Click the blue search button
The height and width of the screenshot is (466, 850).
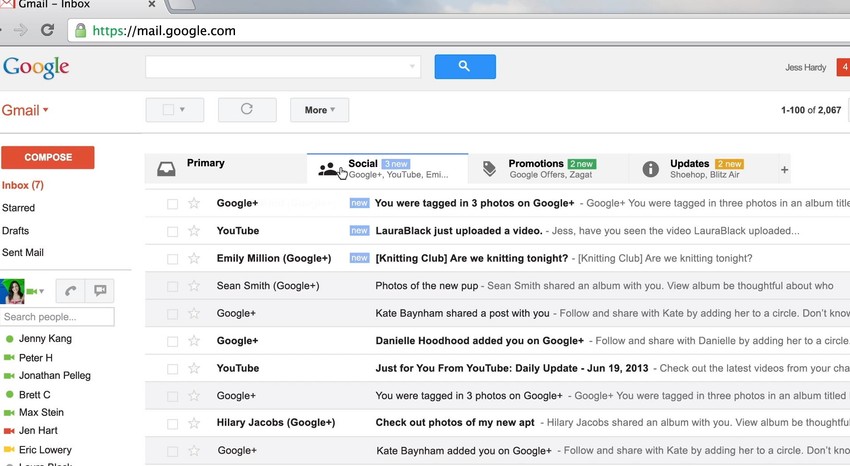pos(465,67)
